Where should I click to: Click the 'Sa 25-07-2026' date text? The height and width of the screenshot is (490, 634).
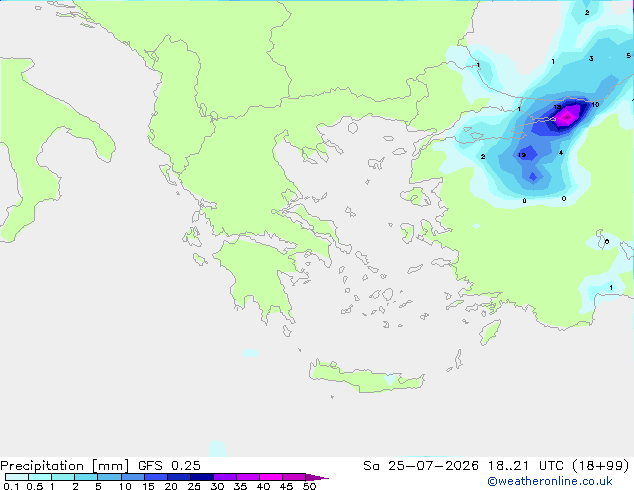click(x=421, y=466)
